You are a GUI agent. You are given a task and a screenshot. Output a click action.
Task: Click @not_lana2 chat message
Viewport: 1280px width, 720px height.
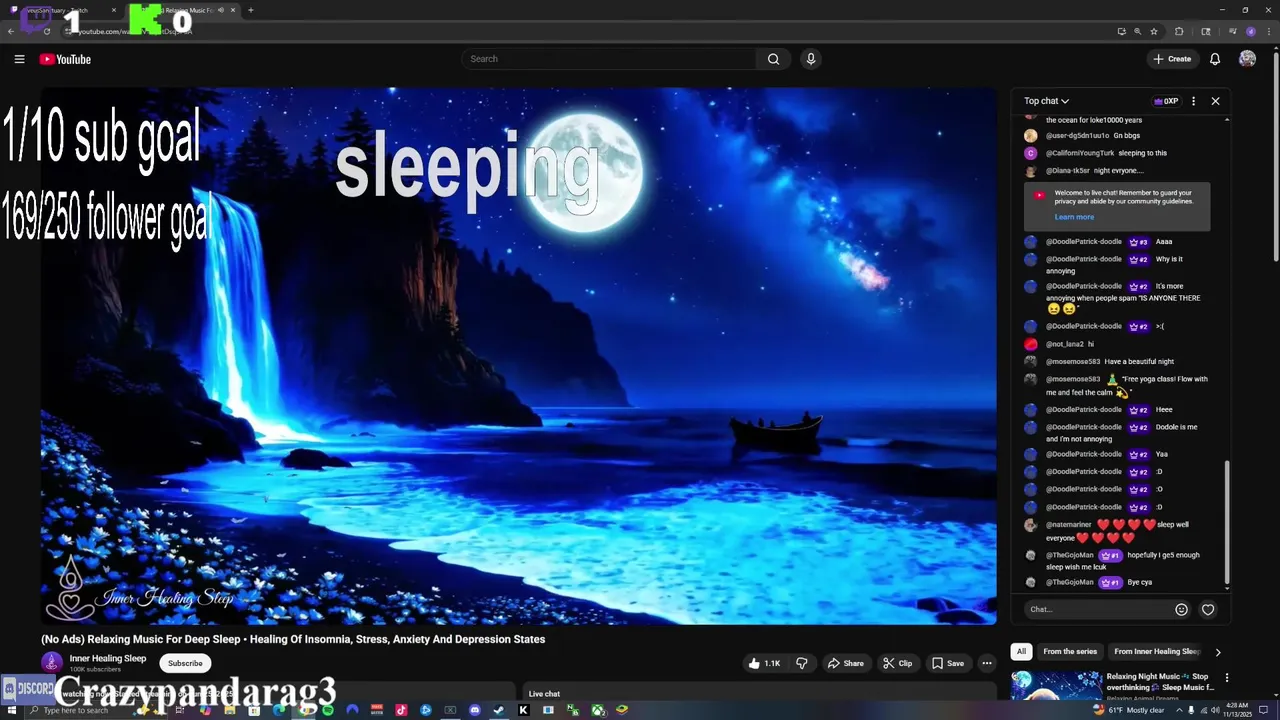point(1070,344)
